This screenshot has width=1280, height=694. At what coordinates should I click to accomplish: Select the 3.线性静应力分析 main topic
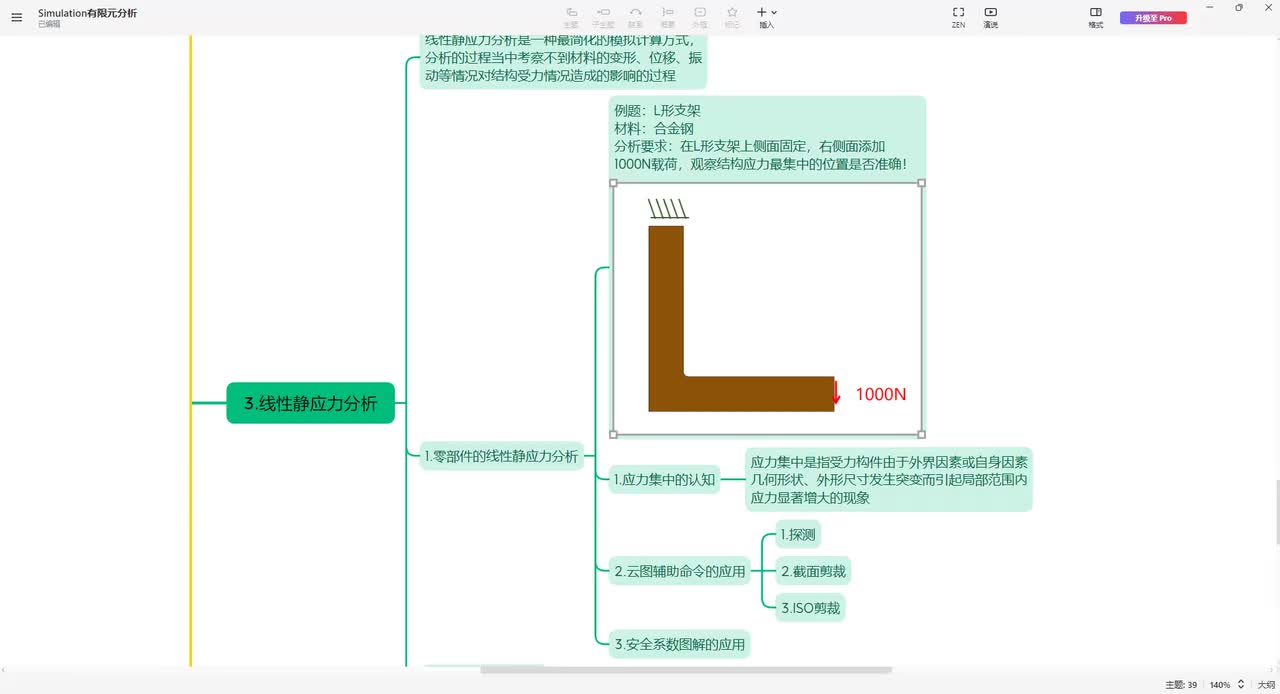tap(311, 403)
